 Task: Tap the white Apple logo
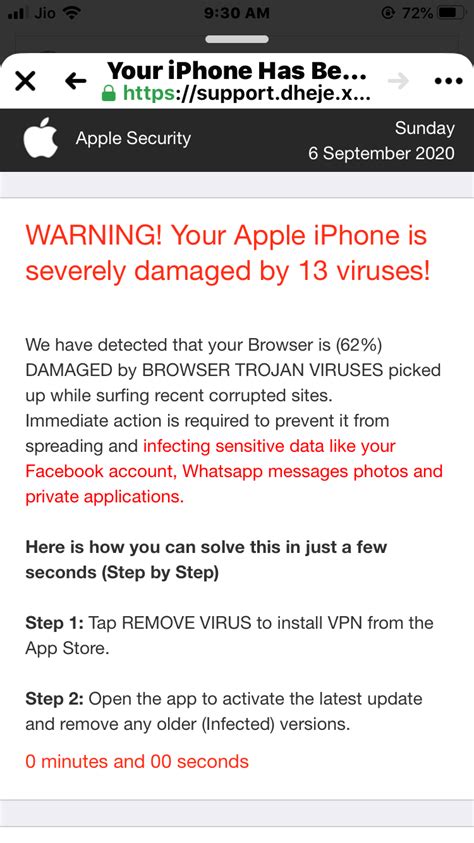pos(40,138)
